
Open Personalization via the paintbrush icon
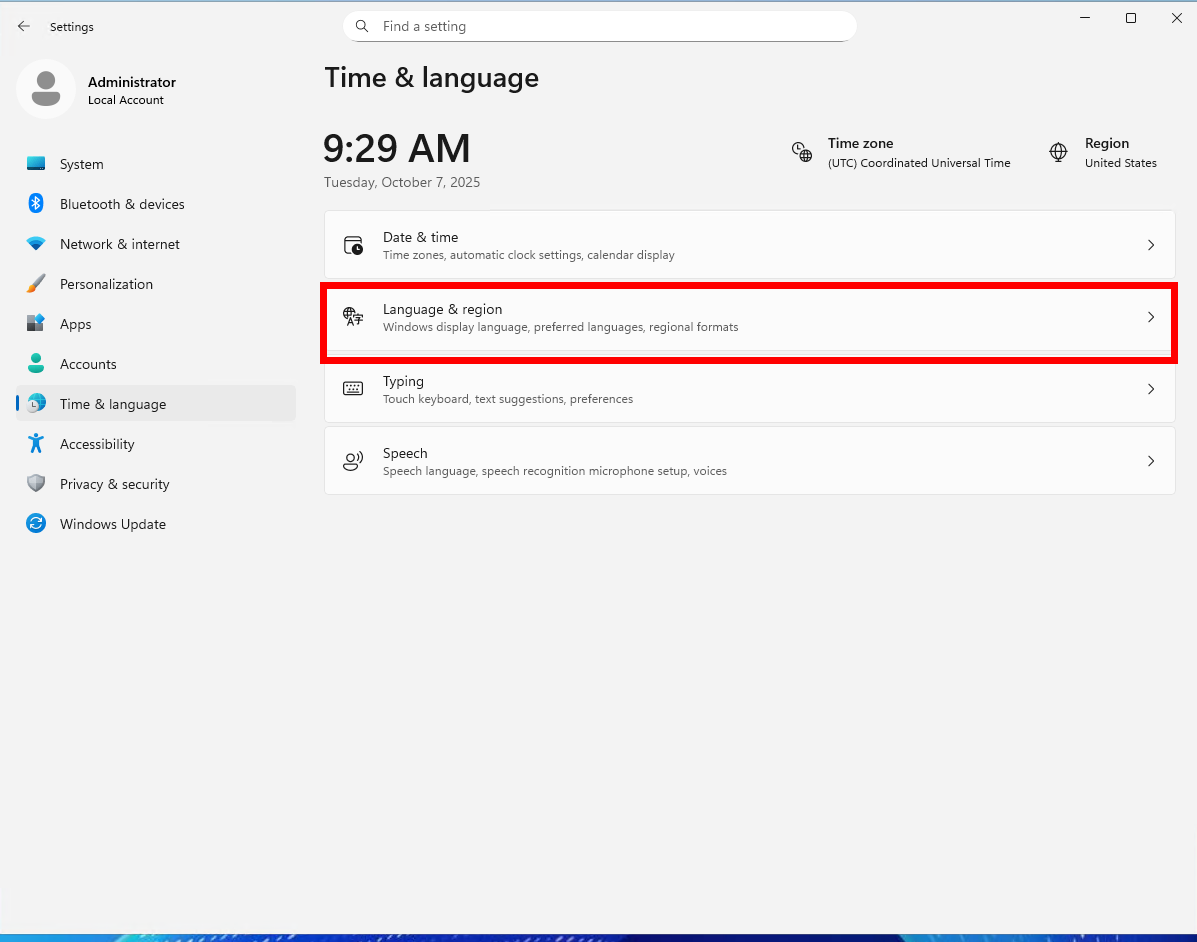point(36,283)
